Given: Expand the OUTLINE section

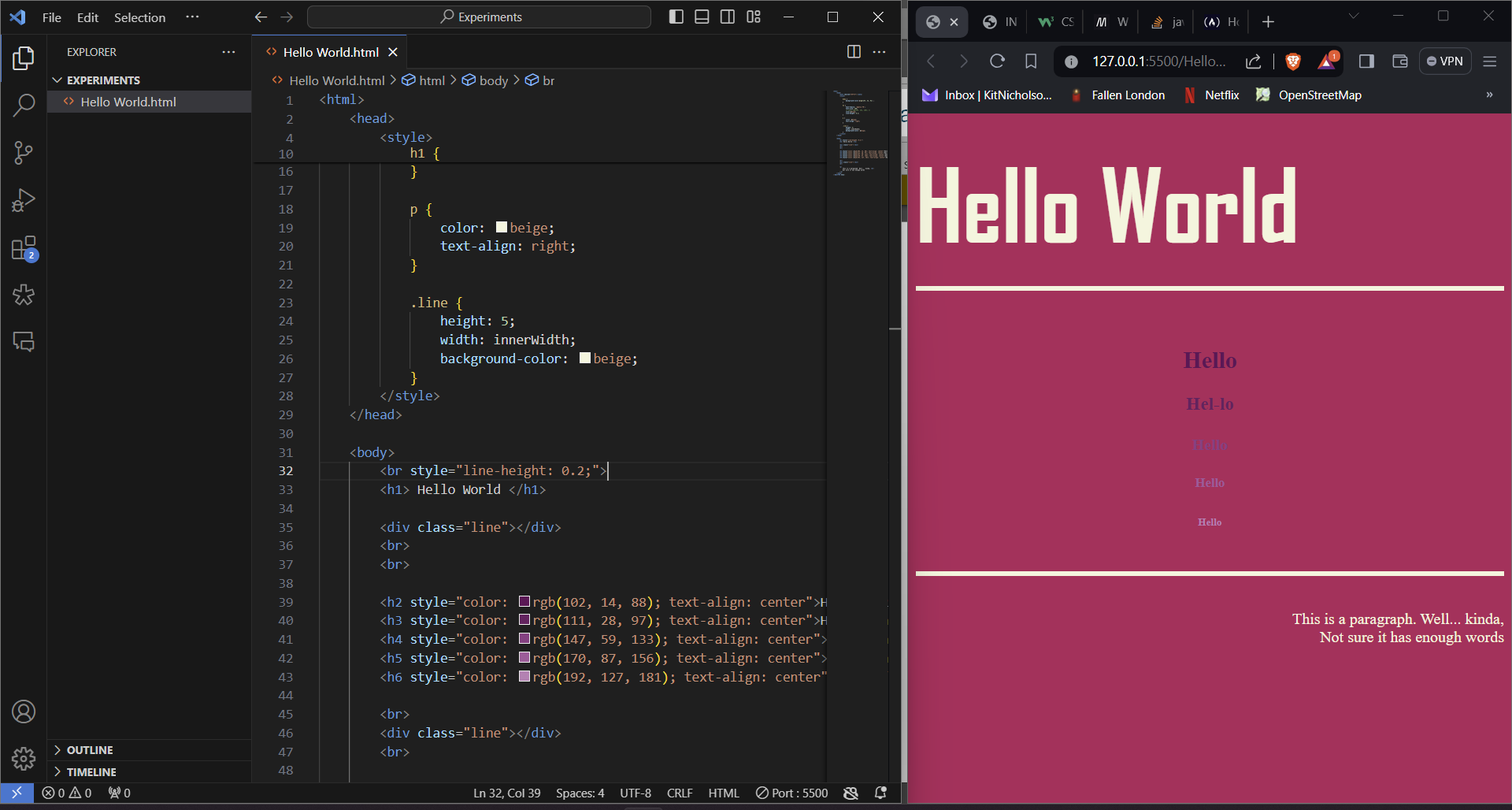Looking at the screenshot, I should coord(150,750).
